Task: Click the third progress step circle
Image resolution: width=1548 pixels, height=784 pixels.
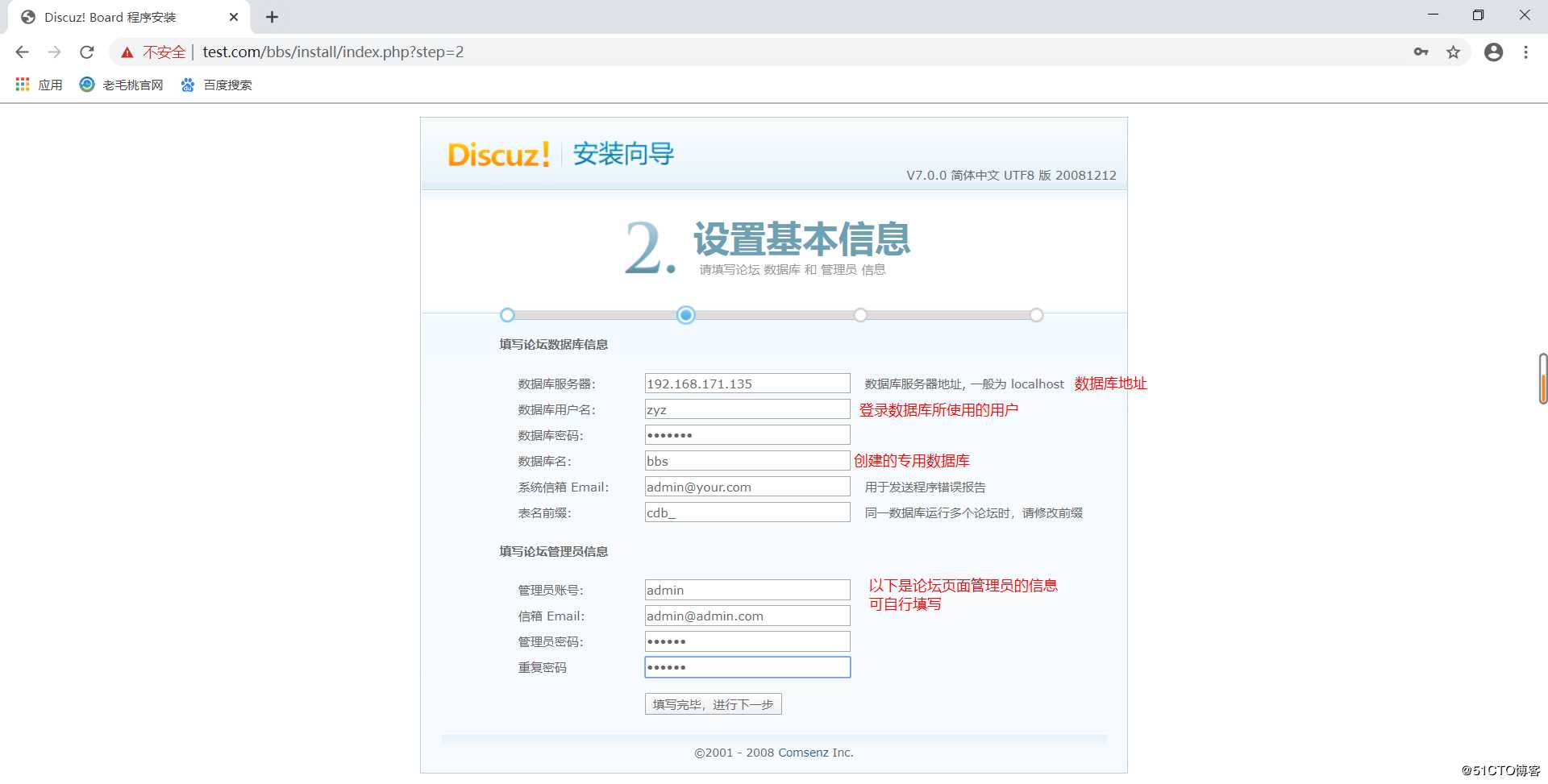Action: (x=860, y=315)
